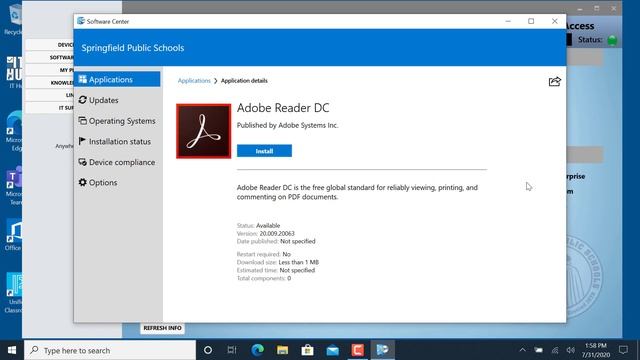
Task: Open File Explorer from the taskbar
Action: pos(282,350)
